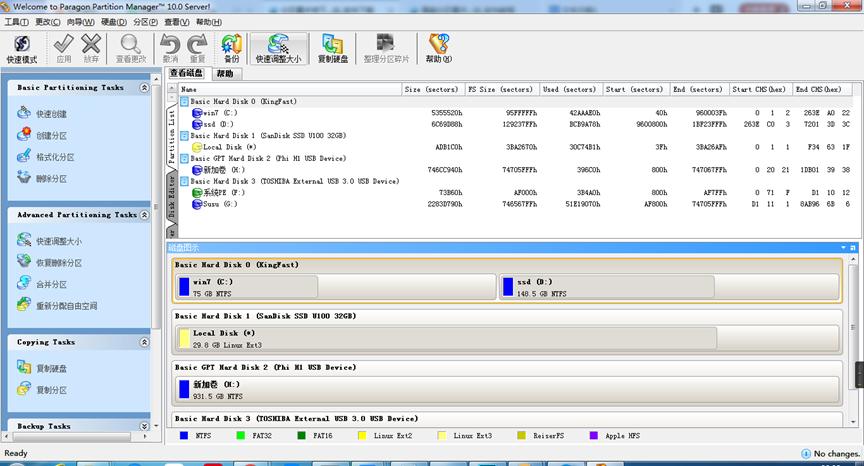
Task: Expand the Backup Tasks section
Action: point(144,426)
